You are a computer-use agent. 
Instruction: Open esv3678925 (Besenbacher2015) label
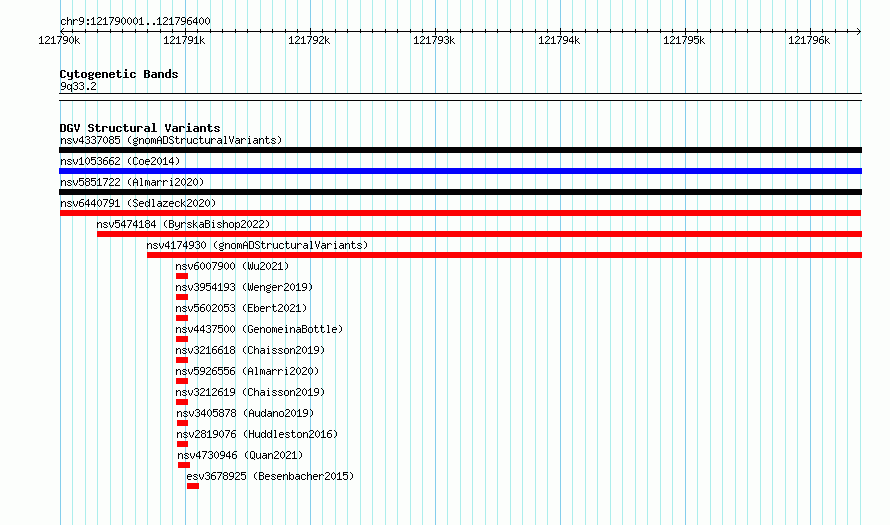click(x=270, y=476)
